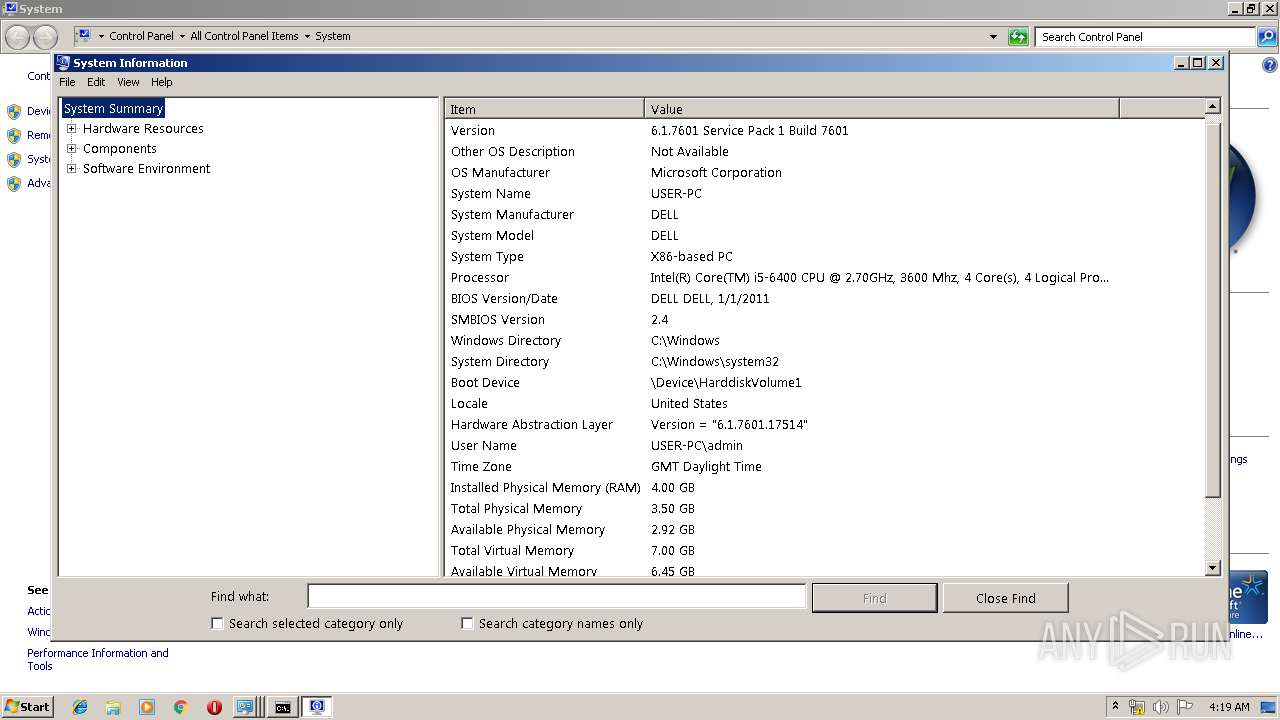Screen dimensions: 1280x720
Task: Expand the Software Environment node
Action: tap(71, 168)
